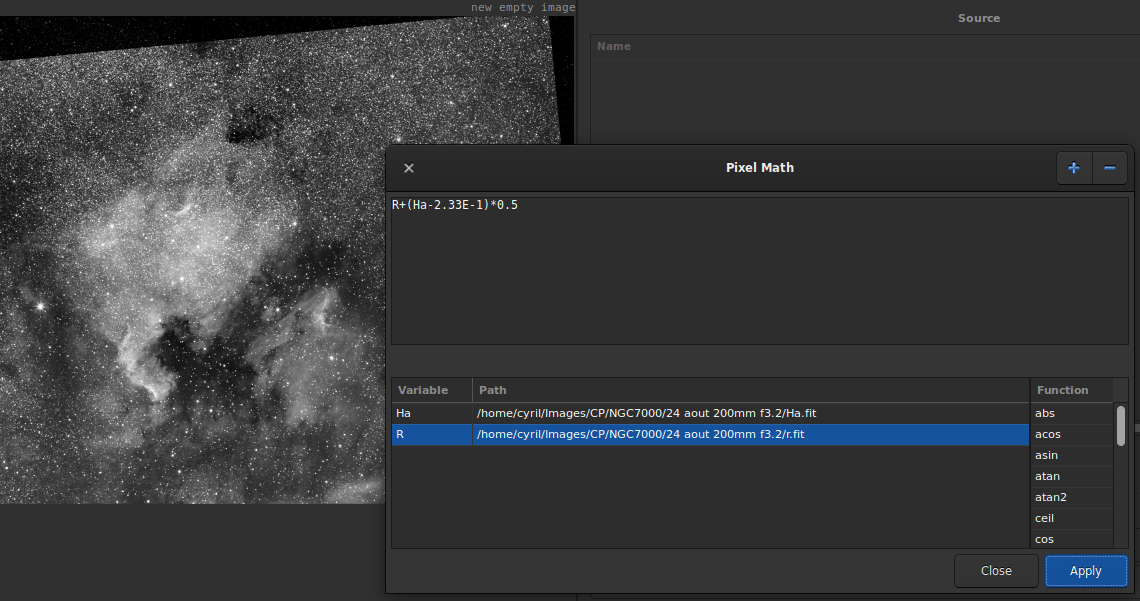
Task: Select the Ha.fit path cell
Action: tap(750, 413)
